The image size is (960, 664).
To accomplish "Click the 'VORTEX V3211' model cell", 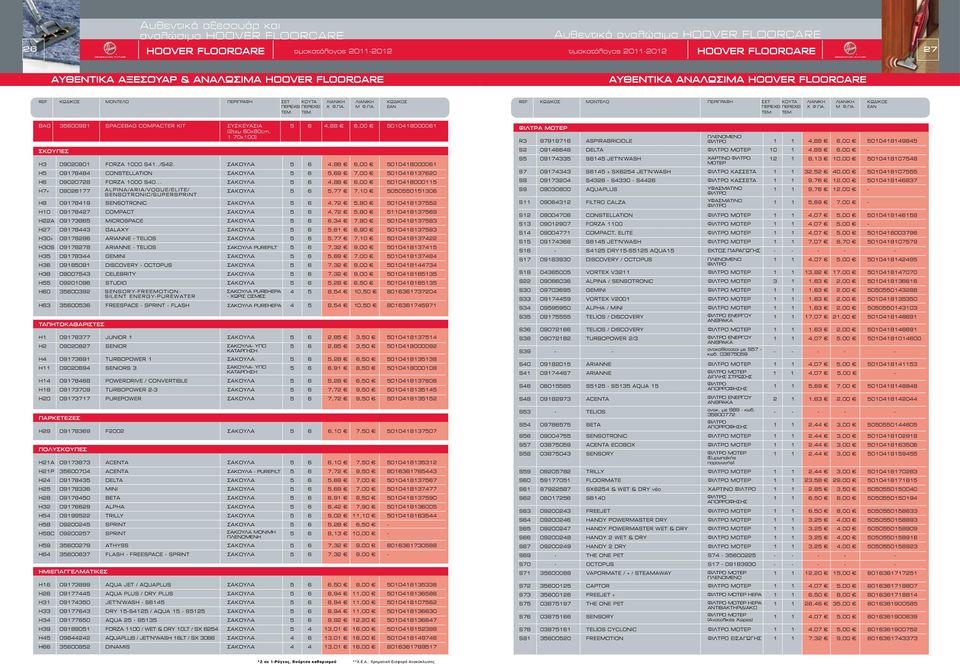I will tap(607, 272).
